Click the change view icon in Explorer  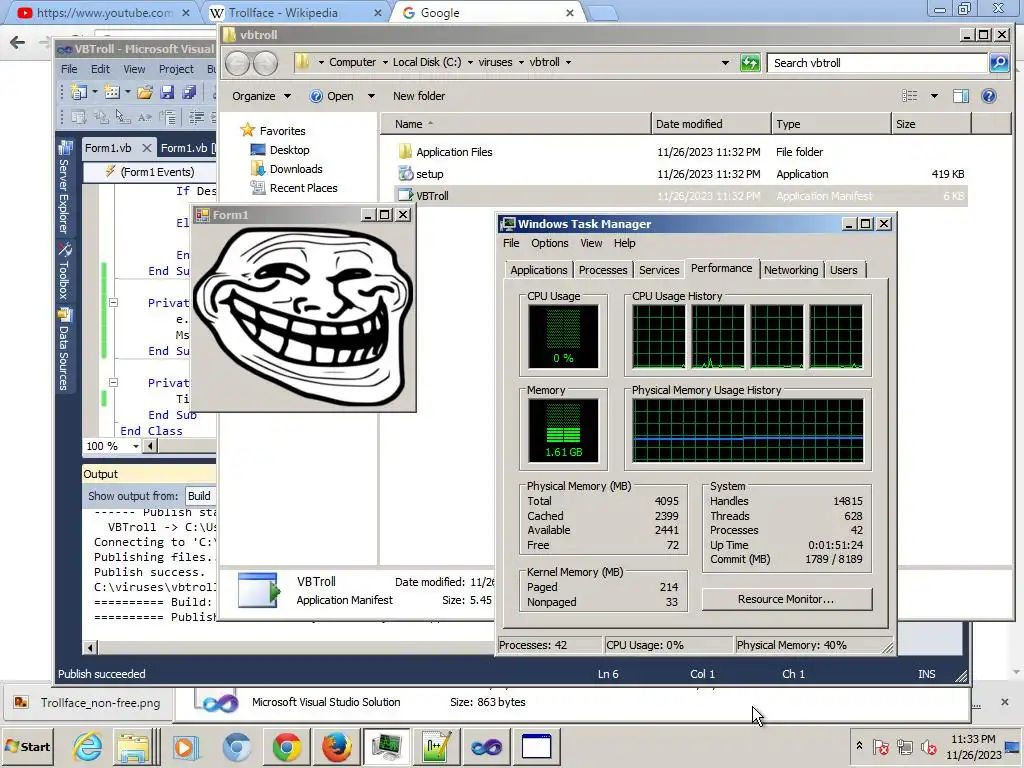[910, 96]
